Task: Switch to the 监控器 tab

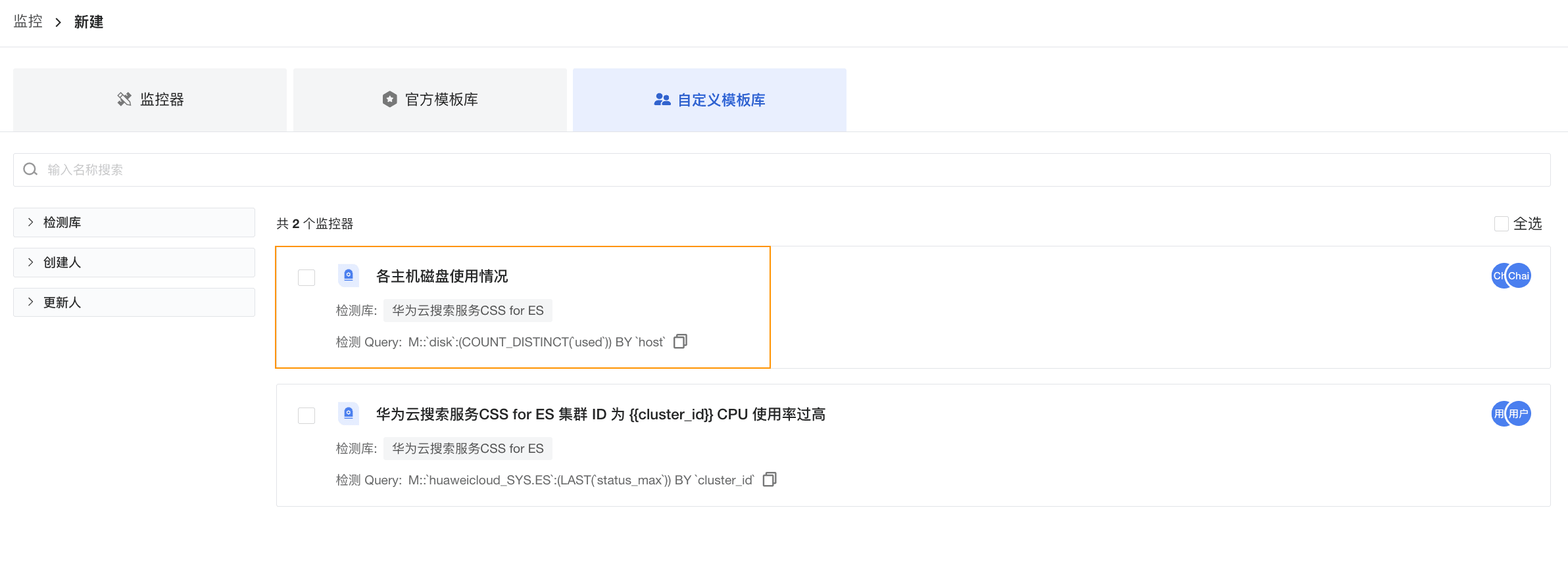Action: (150, 100)
